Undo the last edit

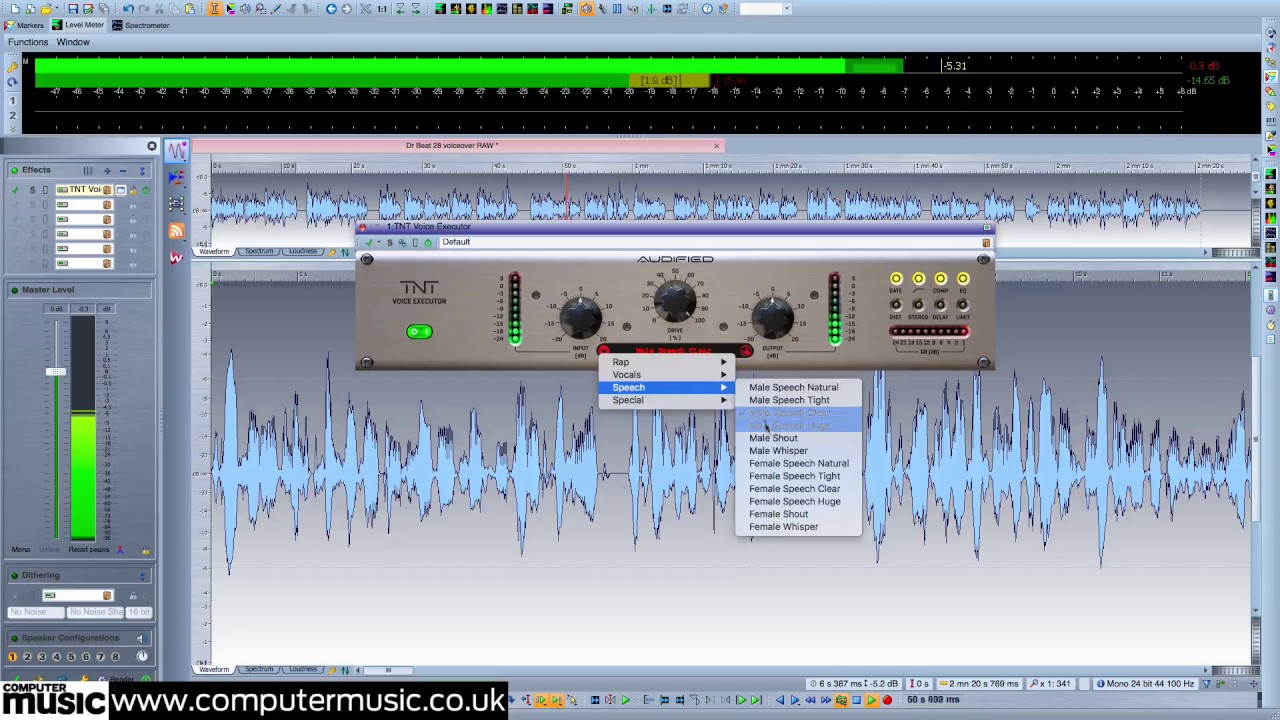tap(128, 9)
